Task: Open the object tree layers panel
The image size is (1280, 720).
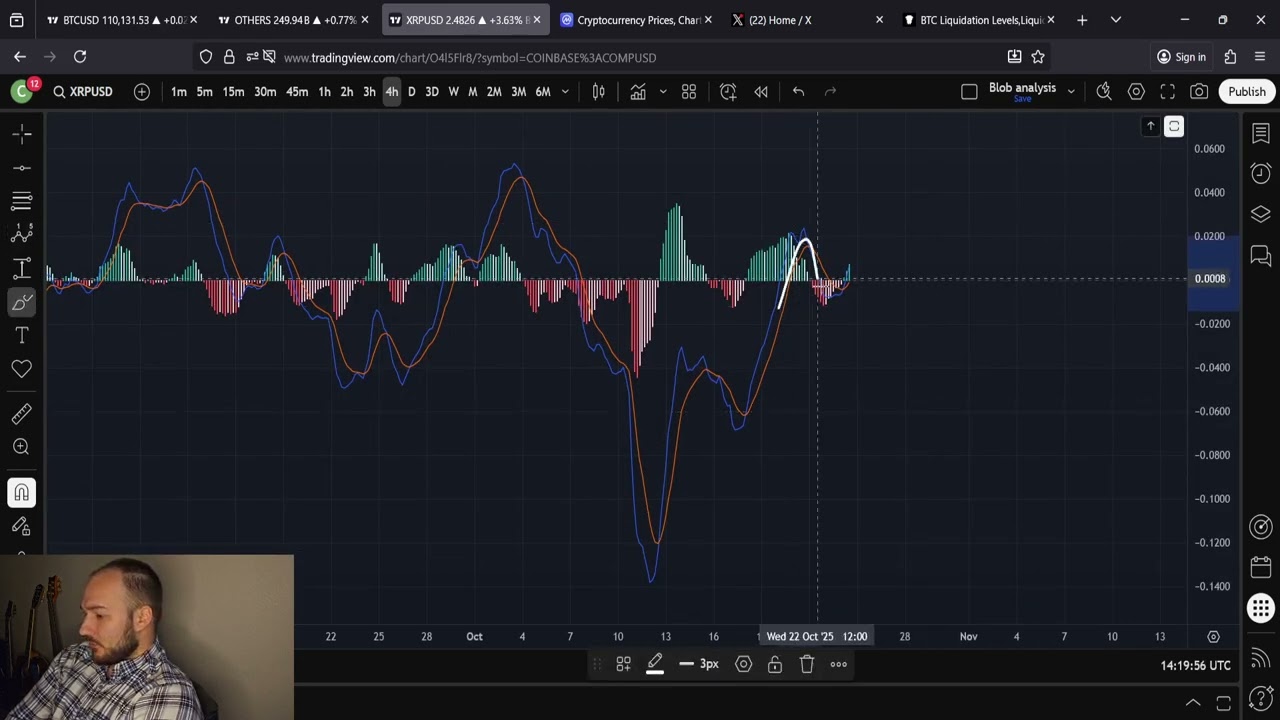Action: click(x=1260, y=214)
